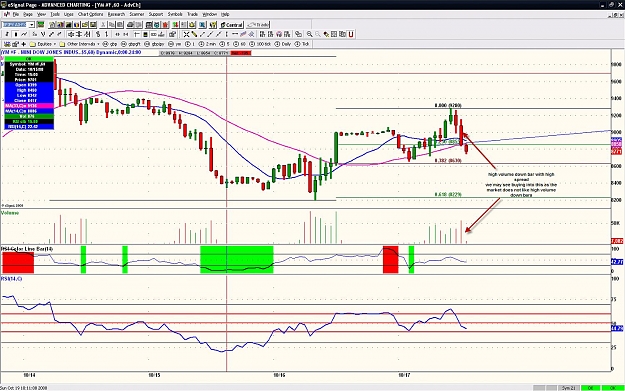Screen dimensions: 625x391
Task: Click the Central toolbar button
Action: (x=232, y=25)
